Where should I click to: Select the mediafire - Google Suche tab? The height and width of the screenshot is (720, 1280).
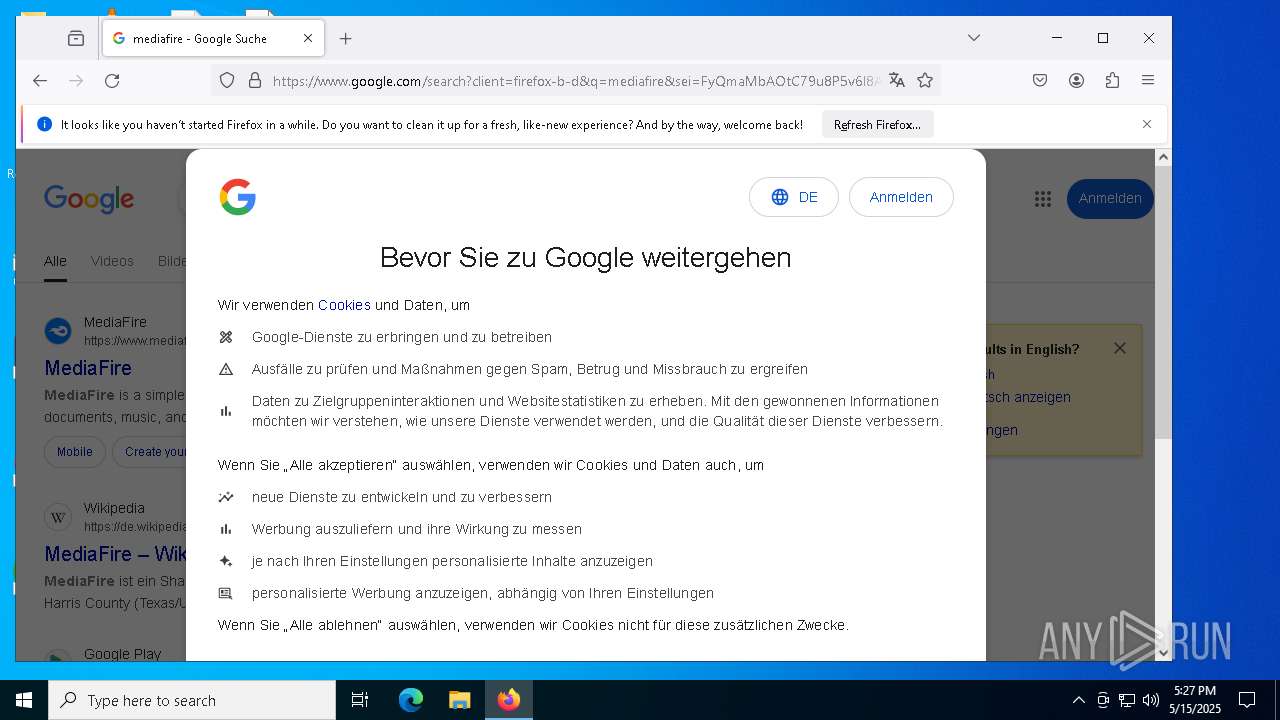pyautogui.click(x=213, y=38)
